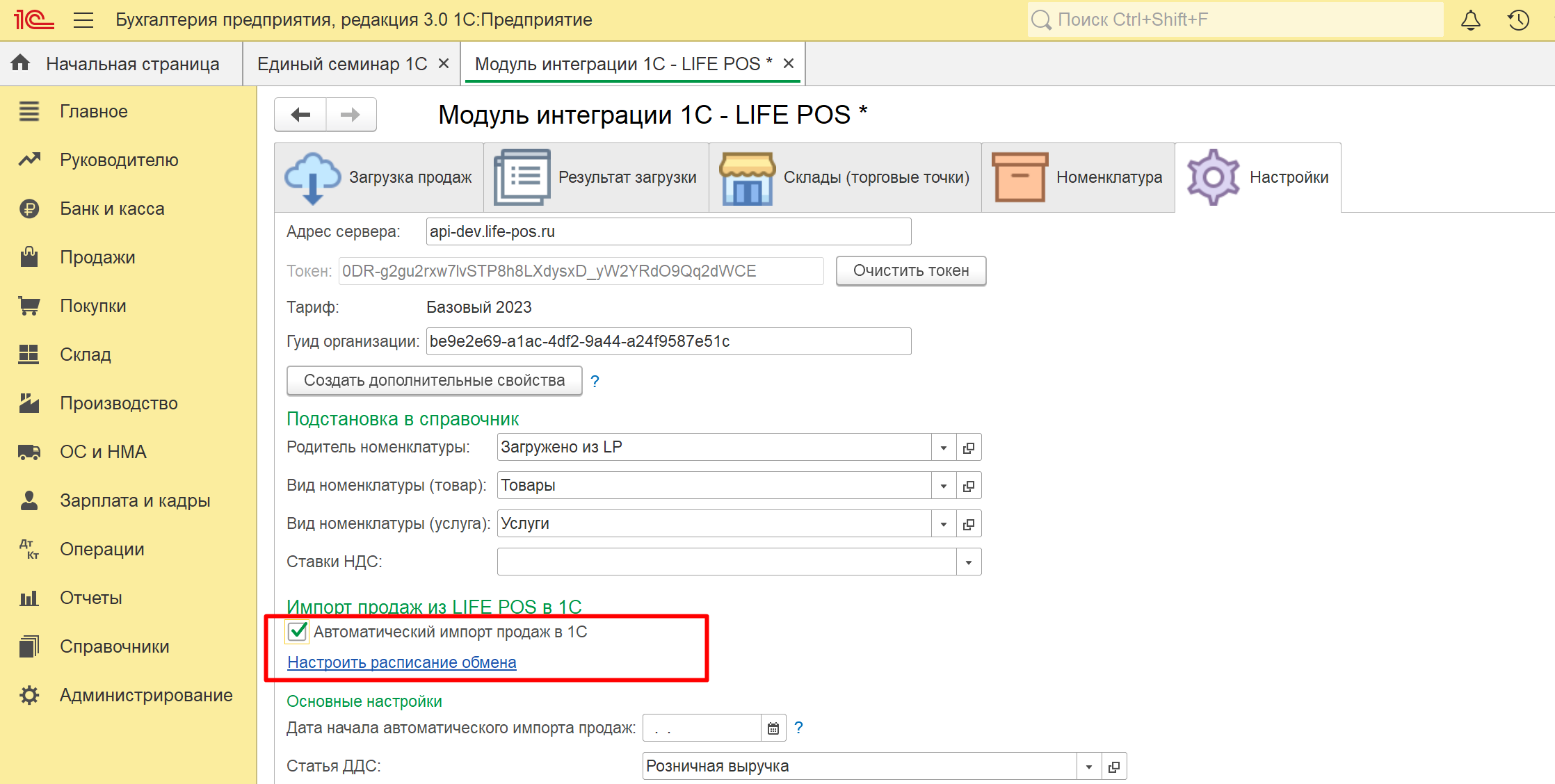Click the ОС и НМА truck icon

tap(29, 452)
